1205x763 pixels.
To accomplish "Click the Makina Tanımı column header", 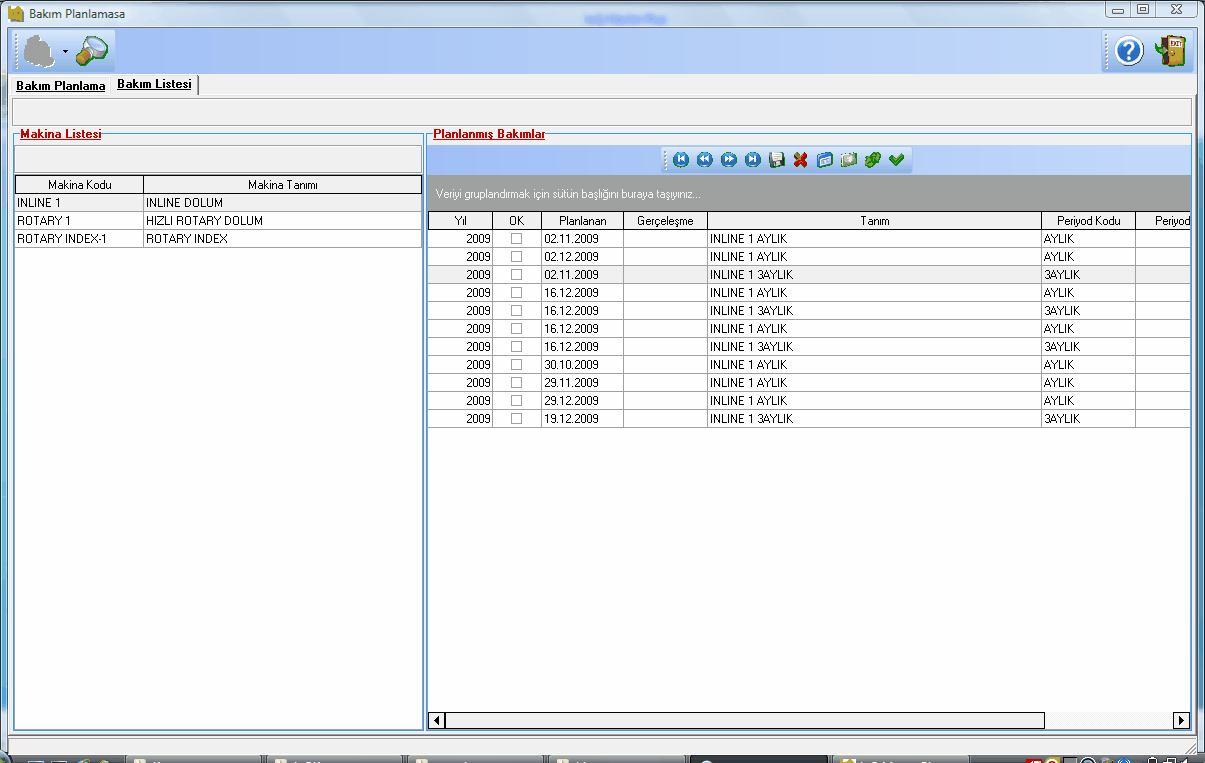I will (x=282, y=185).
